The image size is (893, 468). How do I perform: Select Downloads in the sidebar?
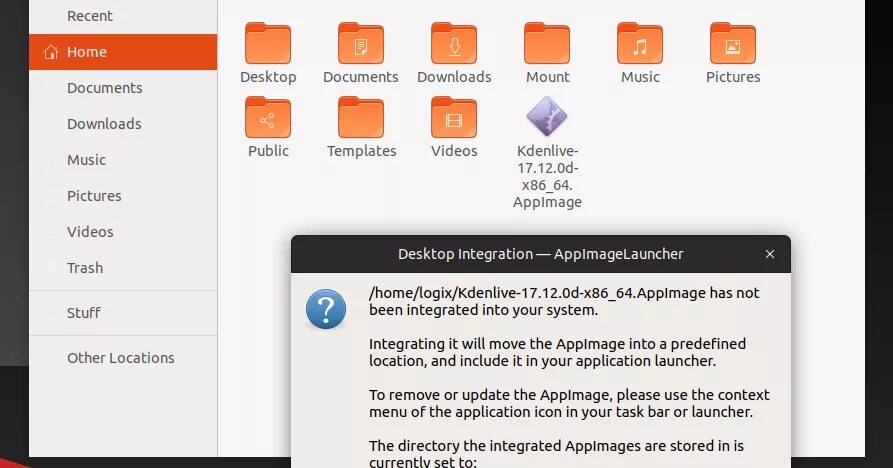point(123,124)
